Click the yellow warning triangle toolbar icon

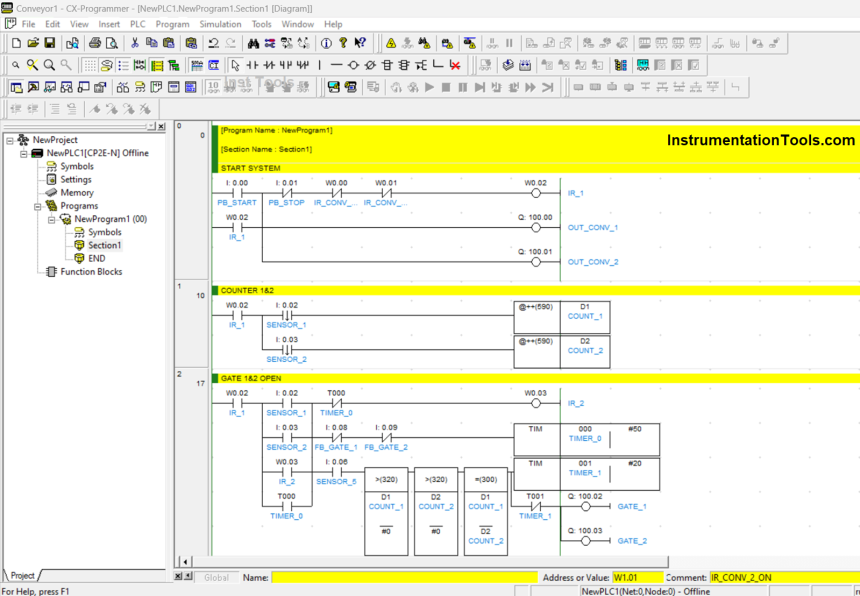[391, 43]
